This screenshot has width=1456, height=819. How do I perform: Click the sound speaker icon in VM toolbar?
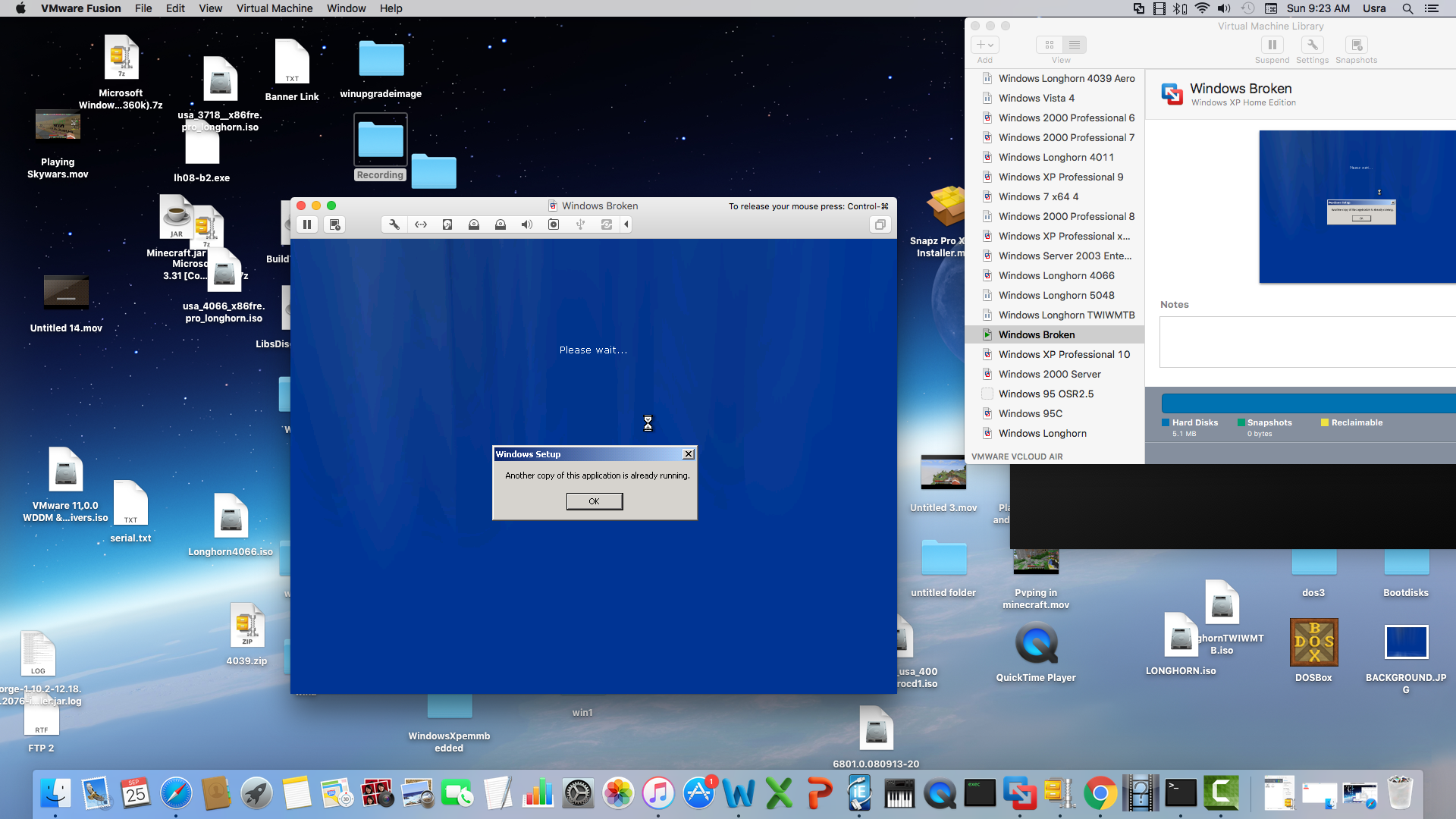point(527,224)
